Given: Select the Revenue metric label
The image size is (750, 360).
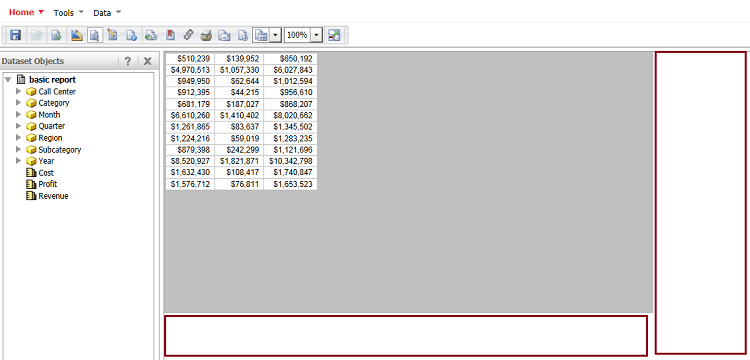Looking at the screenshot, I should (x=54, y=196).
